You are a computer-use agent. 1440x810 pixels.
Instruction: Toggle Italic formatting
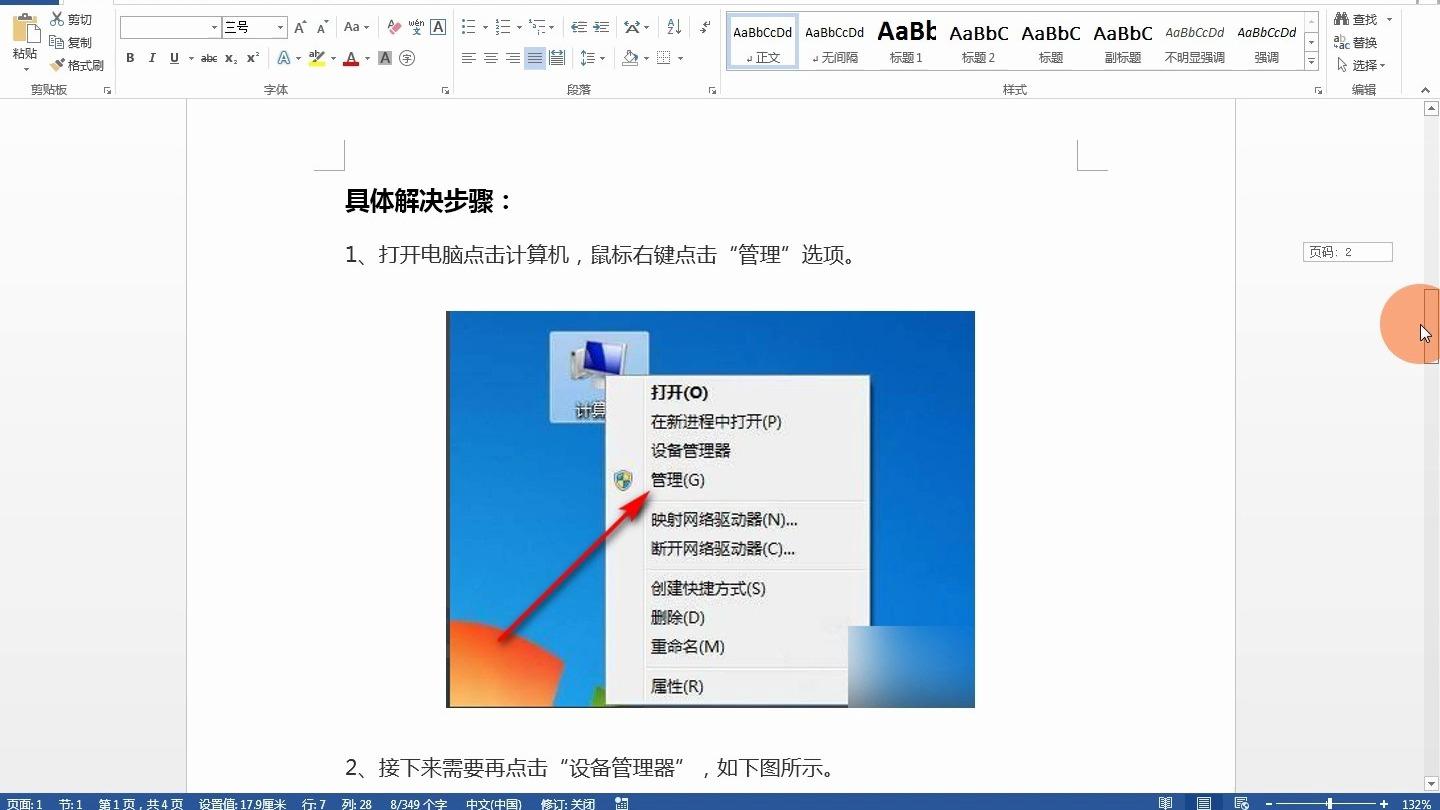[152, 59]
